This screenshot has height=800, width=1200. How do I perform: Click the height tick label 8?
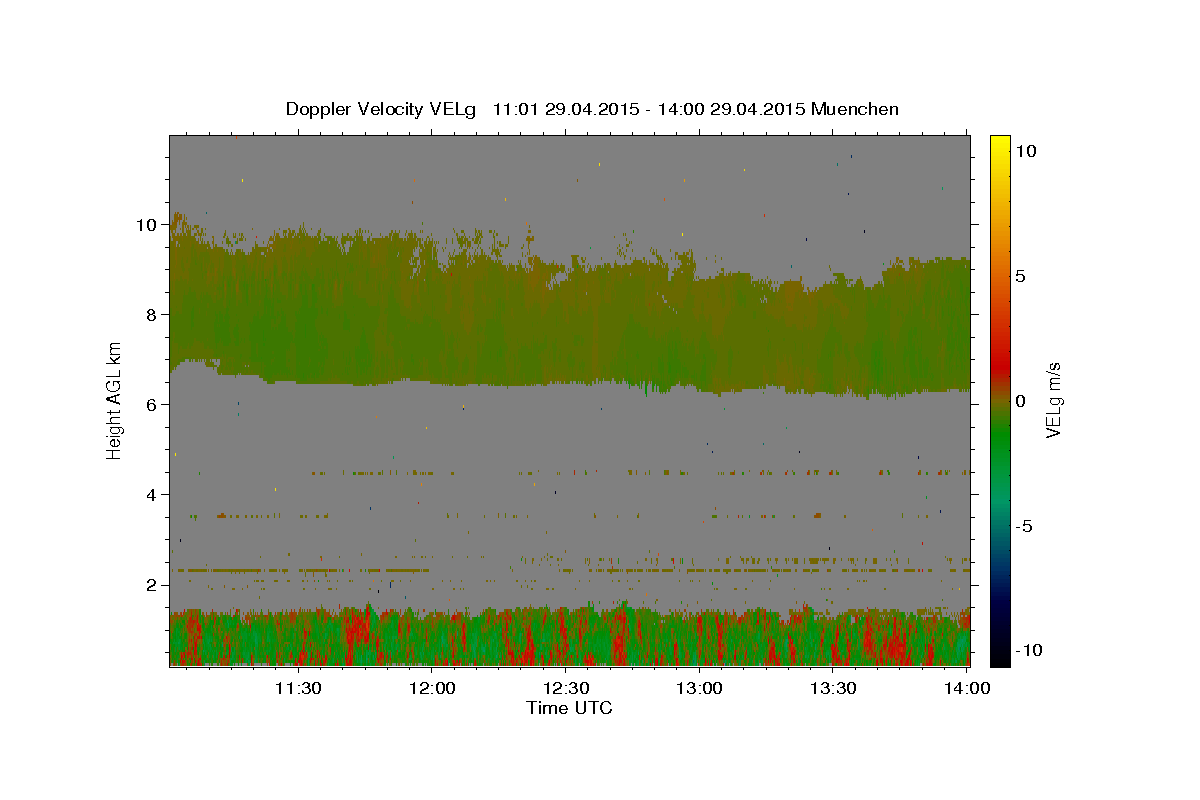153,315
